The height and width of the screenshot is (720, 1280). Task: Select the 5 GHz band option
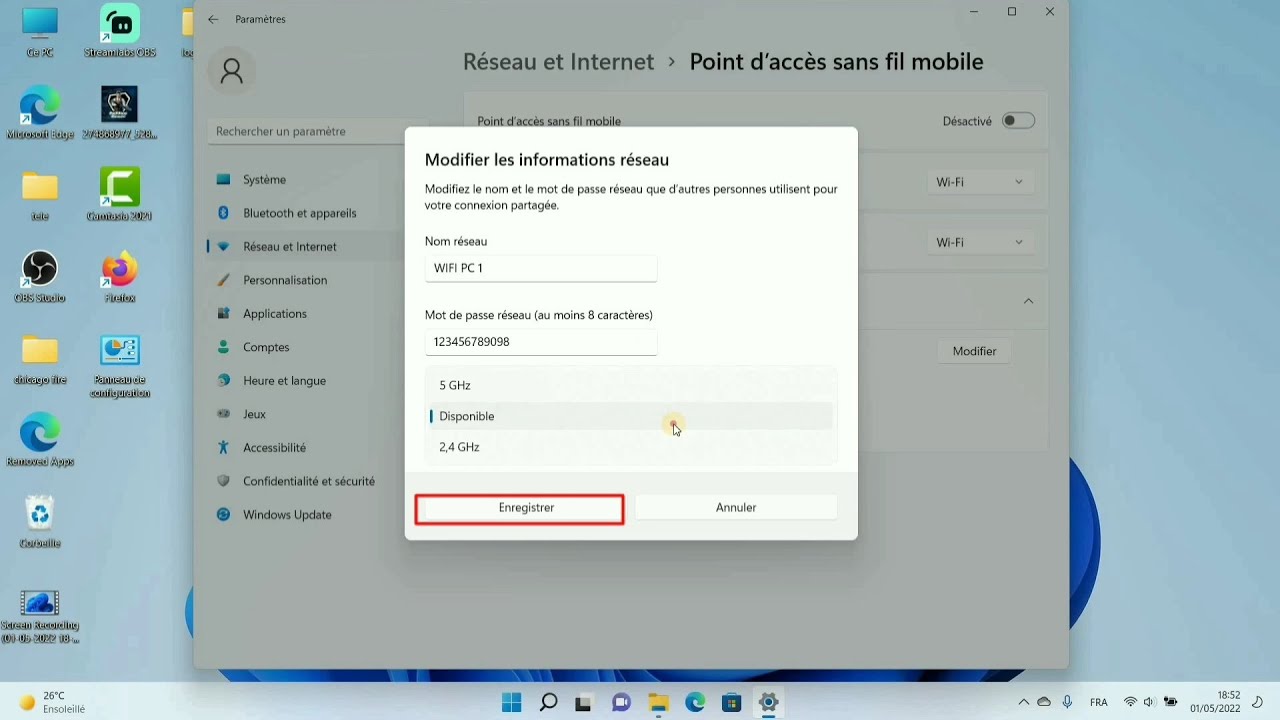click(631, 385)
